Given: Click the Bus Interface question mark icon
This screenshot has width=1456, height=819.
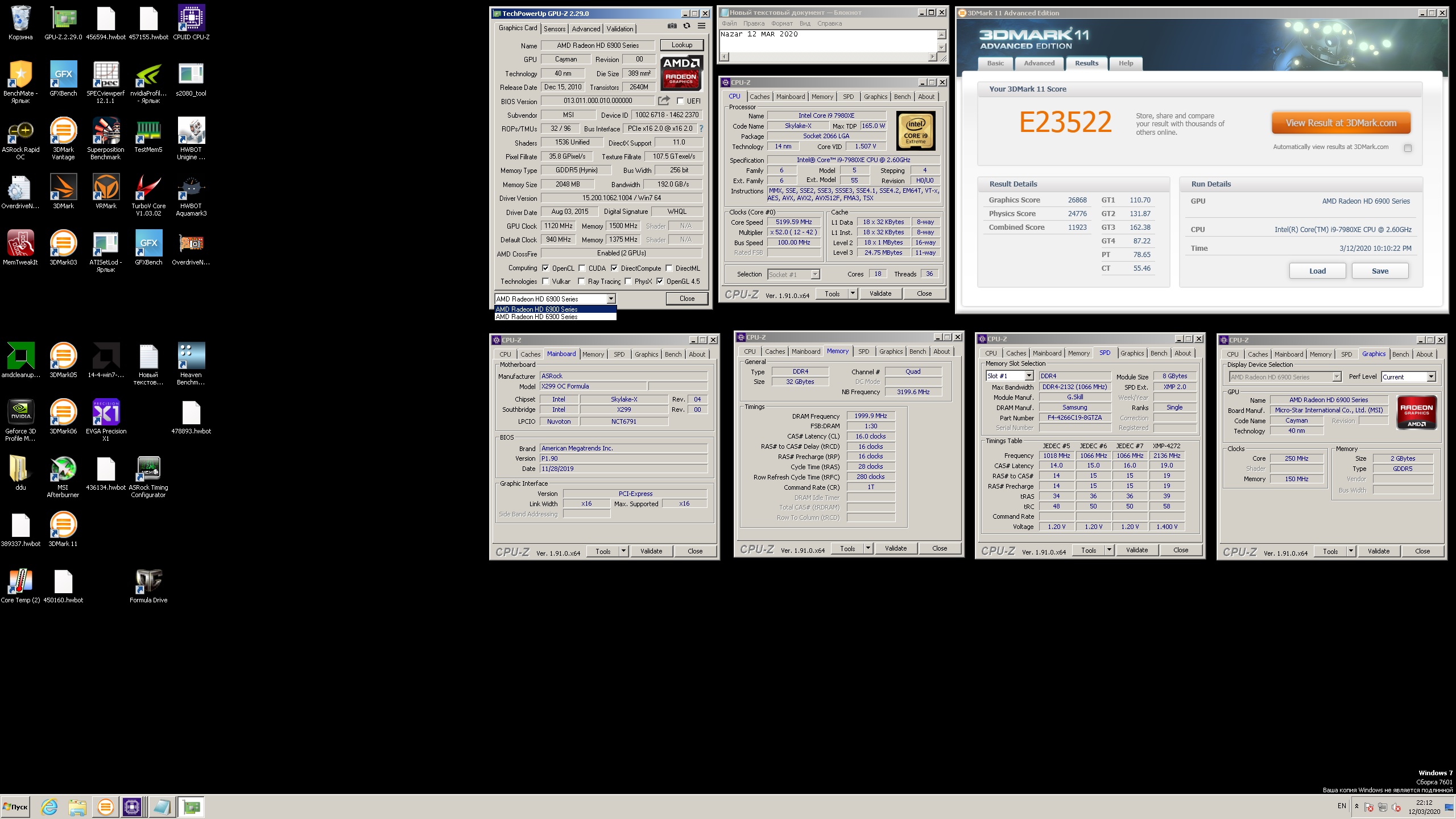Looking at the screenshot, I should pos(701,129).
